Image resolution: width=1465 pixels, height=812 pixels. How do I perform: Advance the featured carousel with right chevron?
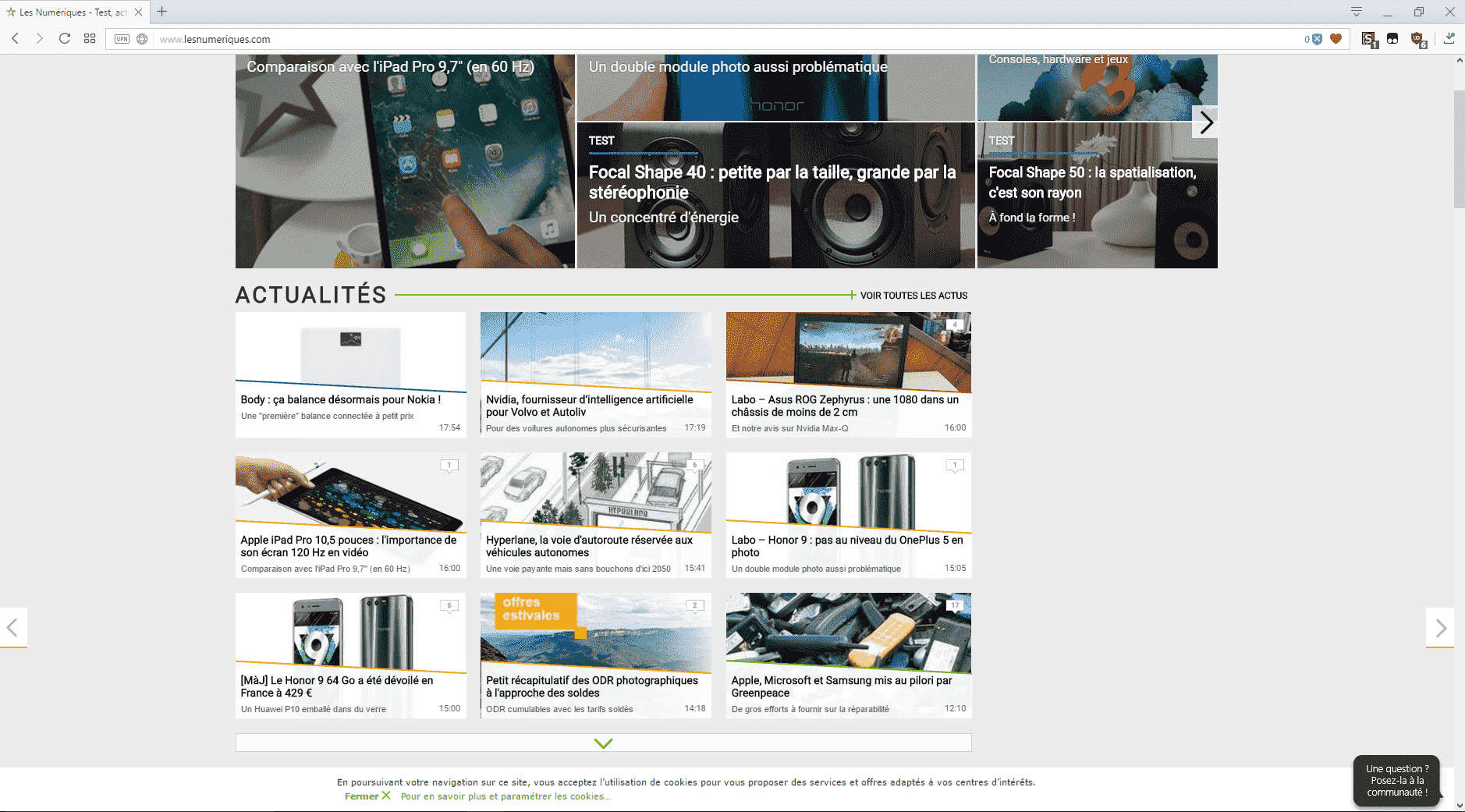pos(1205,122)
